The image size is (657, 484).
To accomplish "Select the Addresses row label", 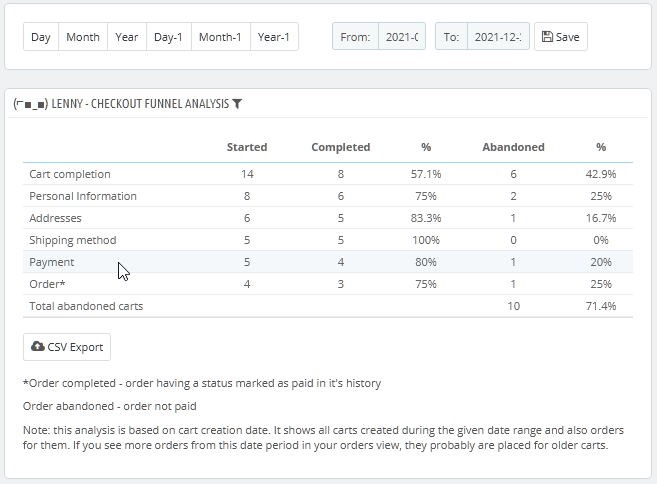I will (55, 218).
